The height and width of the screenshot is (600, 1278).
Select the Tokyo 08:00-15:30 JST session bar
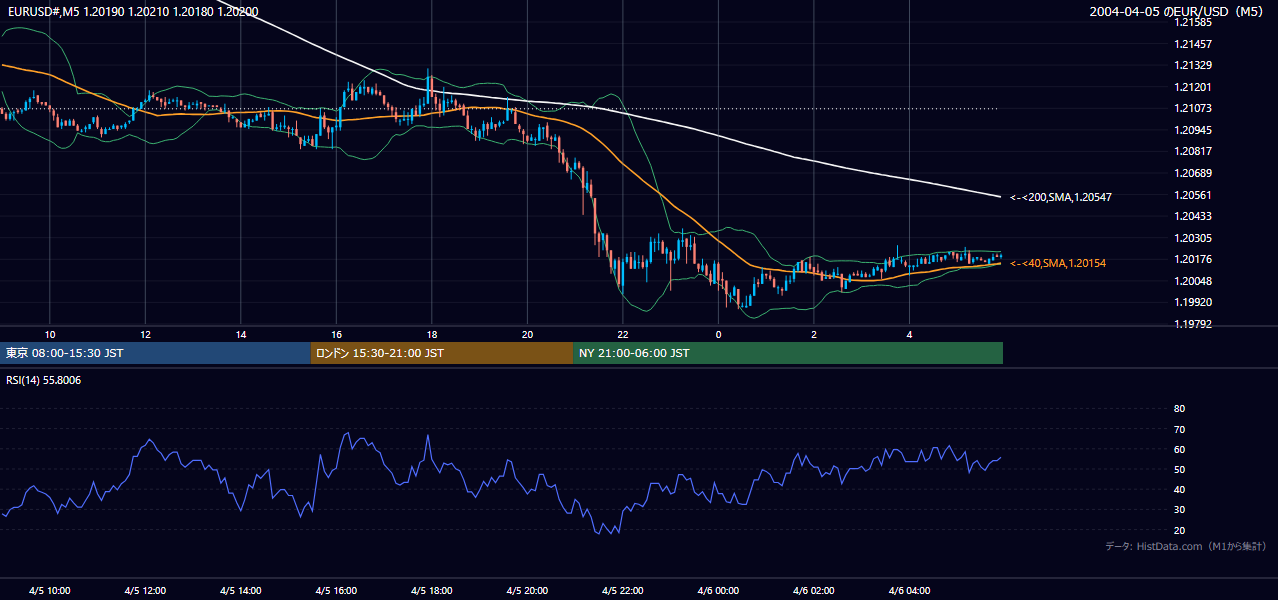[155, 353]
